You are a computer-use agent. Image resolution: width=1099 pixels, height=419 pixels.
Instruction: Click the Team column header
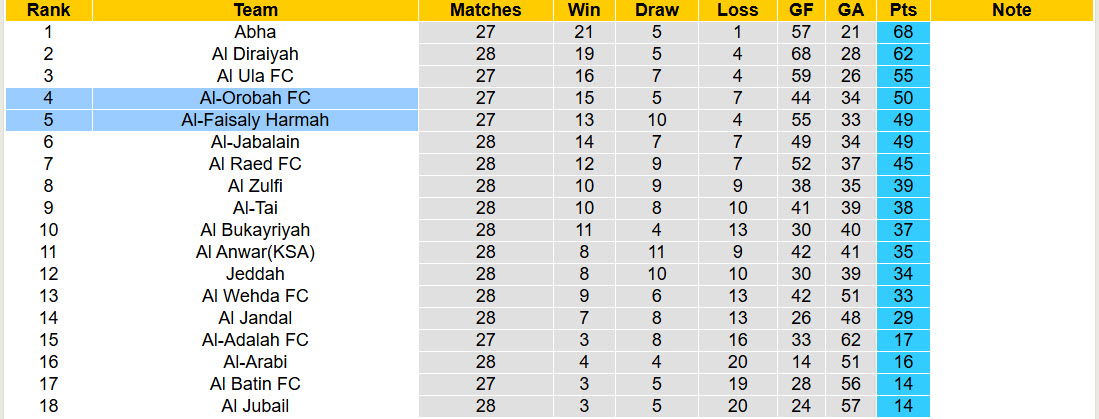coord(255,10)
